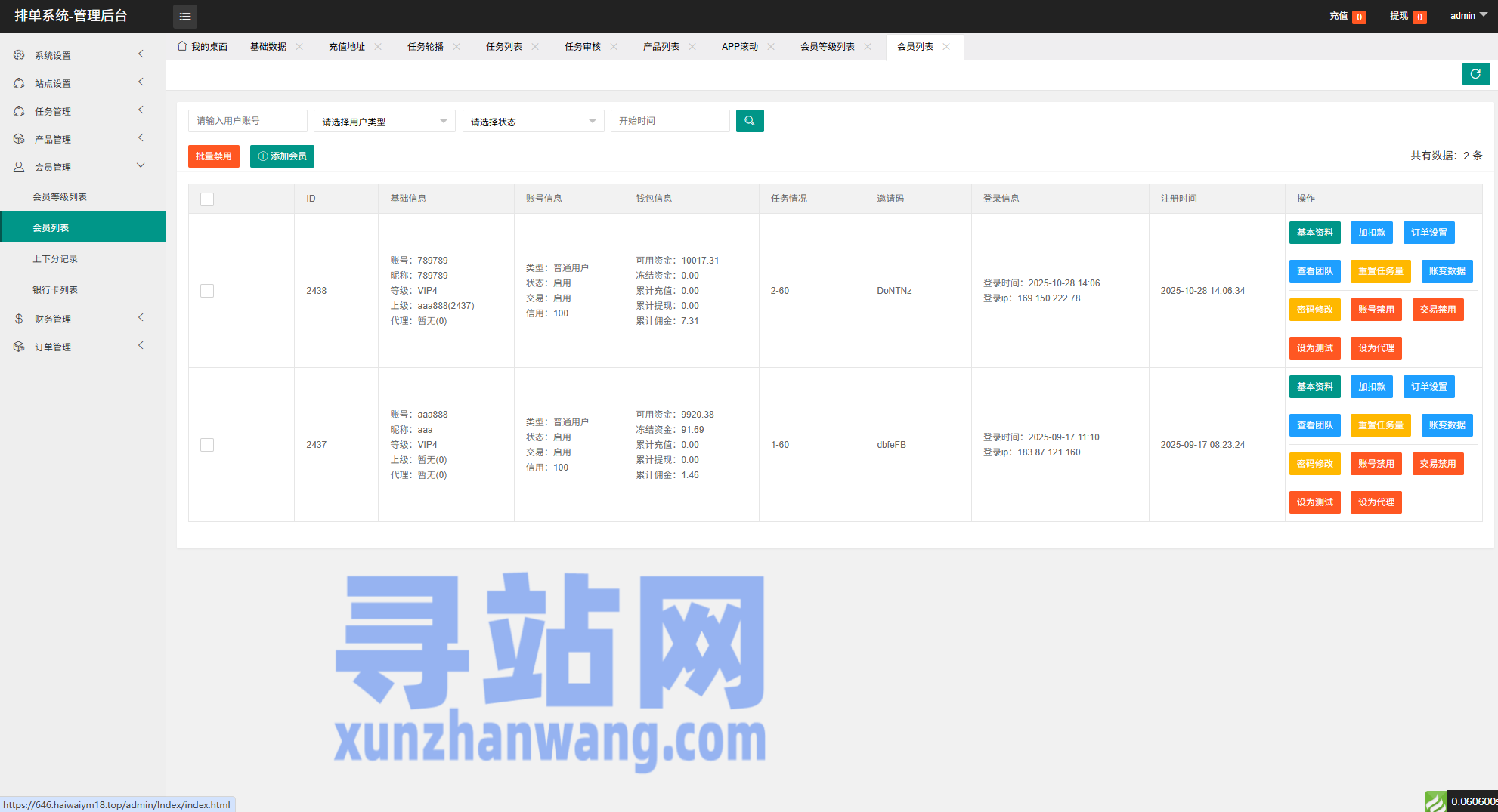Viewport: 1498px width, 812px height.
Task: Click the red 批量禁用 button
Action: [x=213, y=156]
